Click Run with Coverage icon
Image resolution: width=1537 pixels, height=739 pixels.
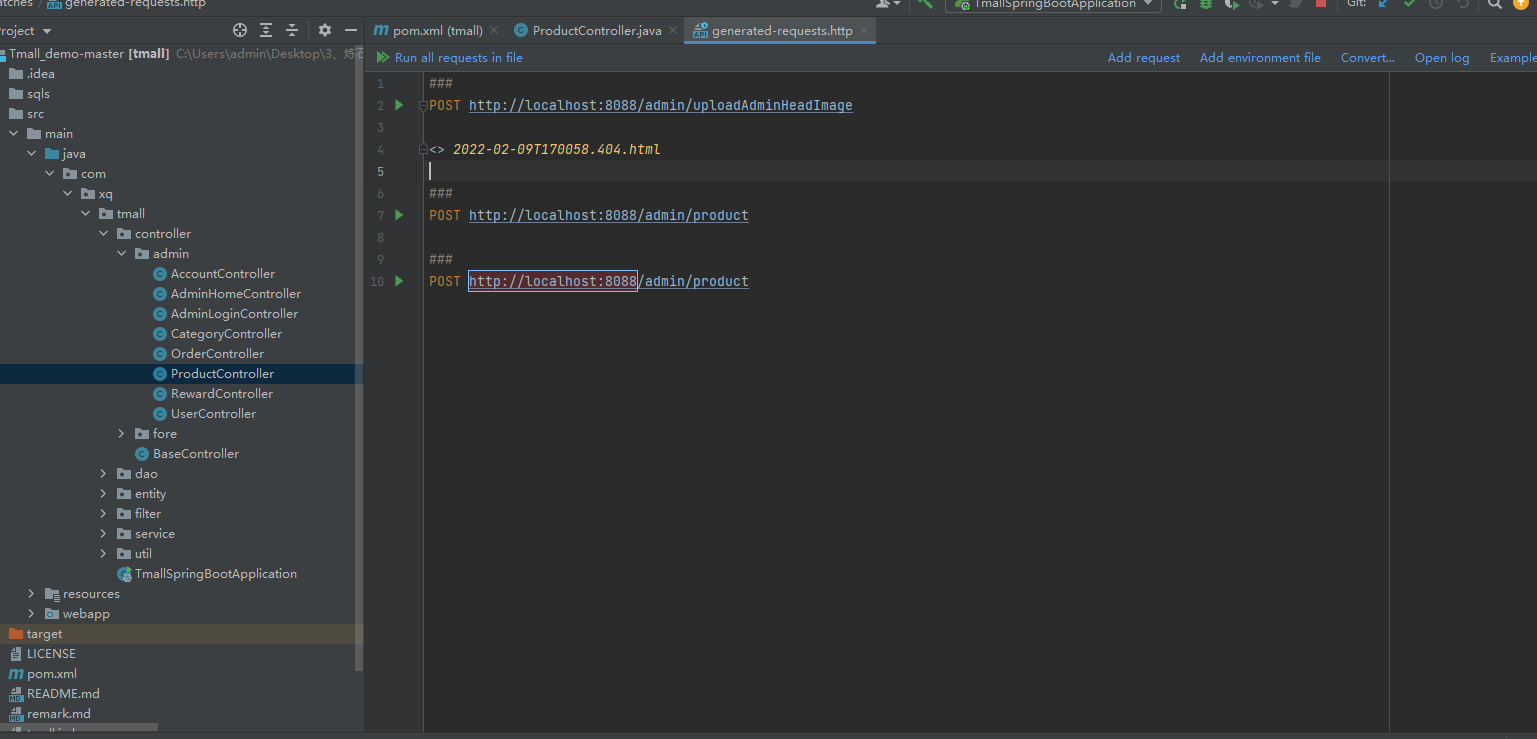(x=1232, y=4)
